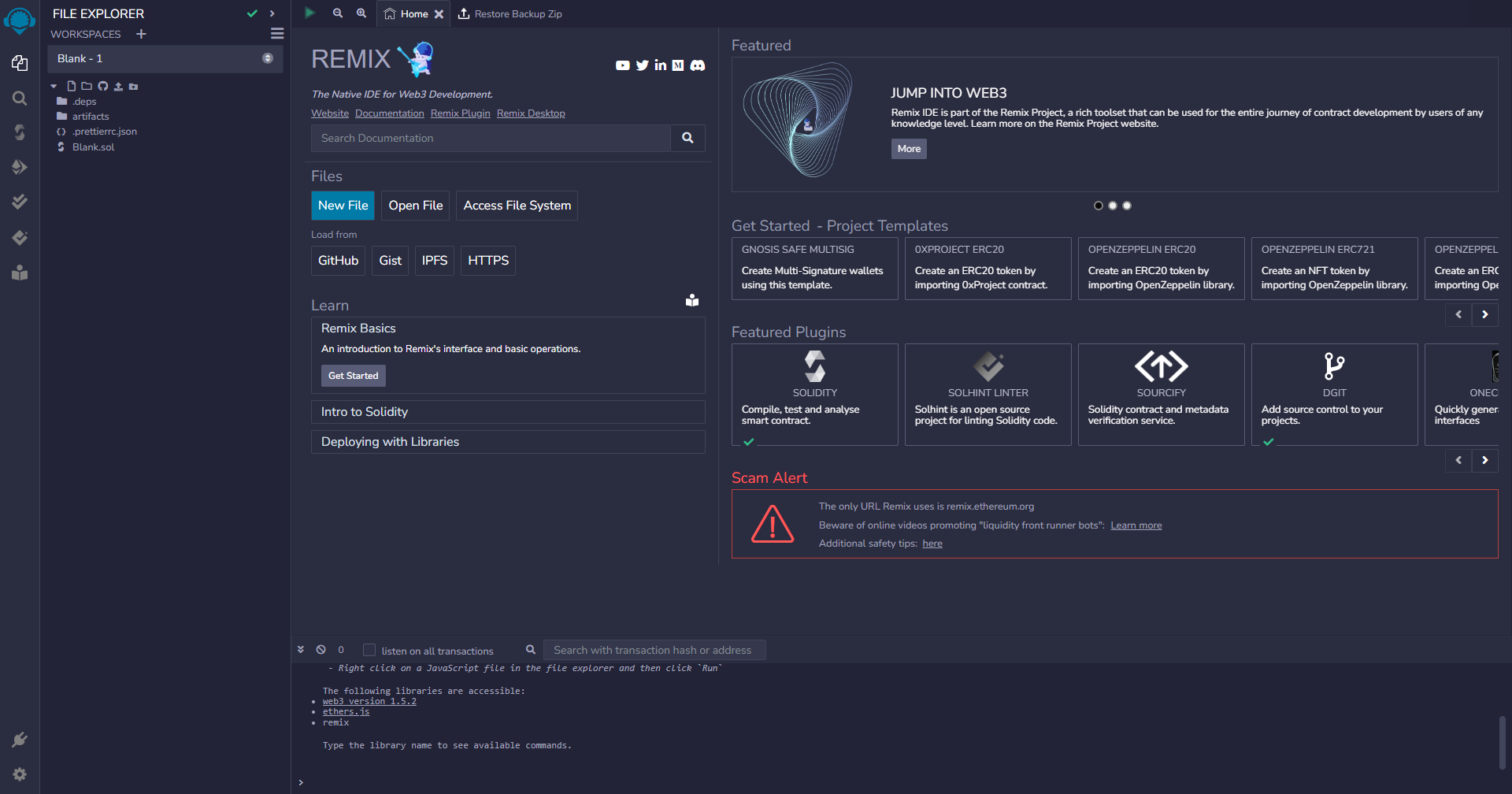Open the Remix logo home icon
This screenshot has width=1512, height=794.
coord(20,20)
